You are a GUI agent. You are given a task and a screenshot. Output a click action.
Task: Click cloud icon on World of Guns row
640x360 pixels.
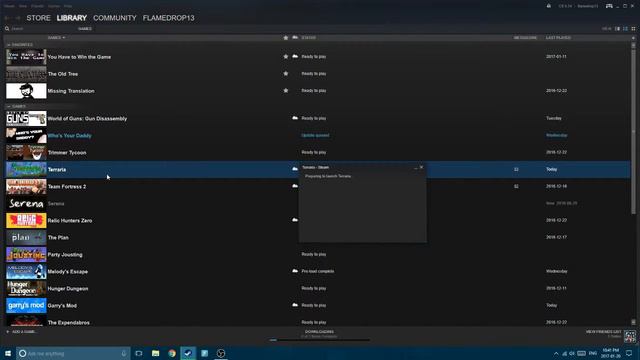[295, 118]
